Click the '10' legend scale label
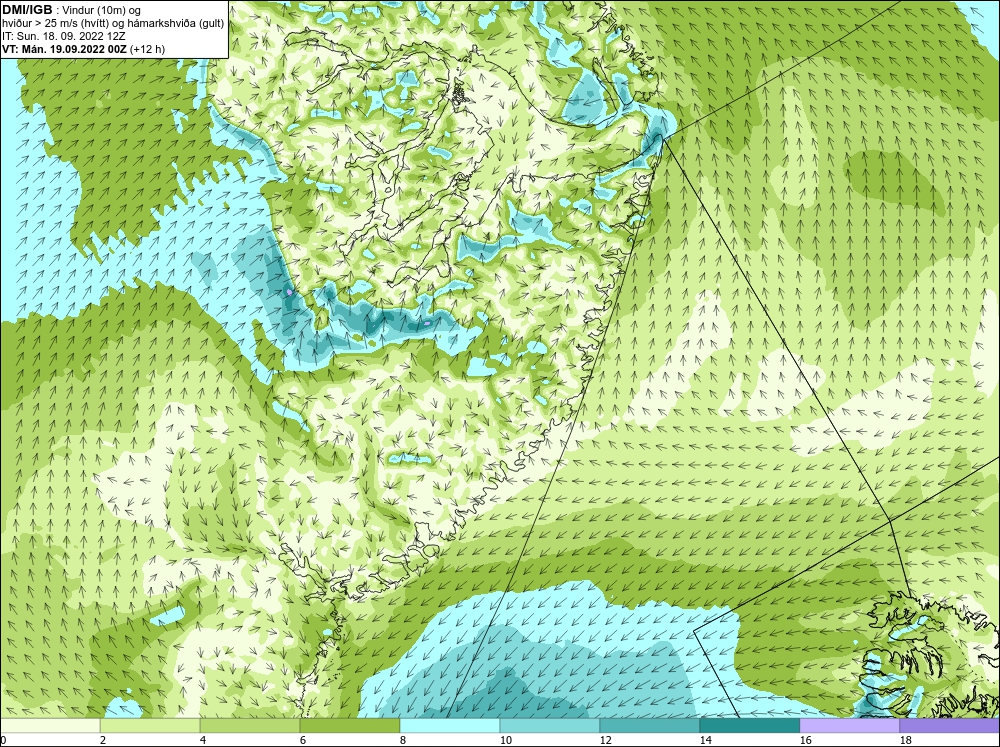Image resolution: width=1000 pixels, height=747 pixels. tap(506, 740)
